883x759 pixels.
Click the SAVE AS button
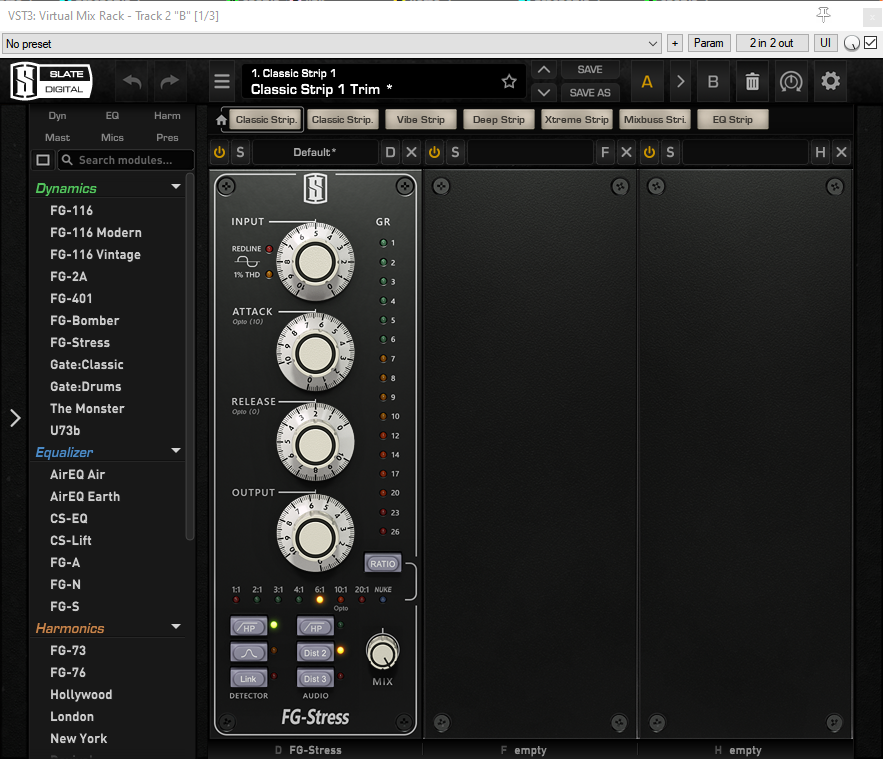click(x=590, y=92)
